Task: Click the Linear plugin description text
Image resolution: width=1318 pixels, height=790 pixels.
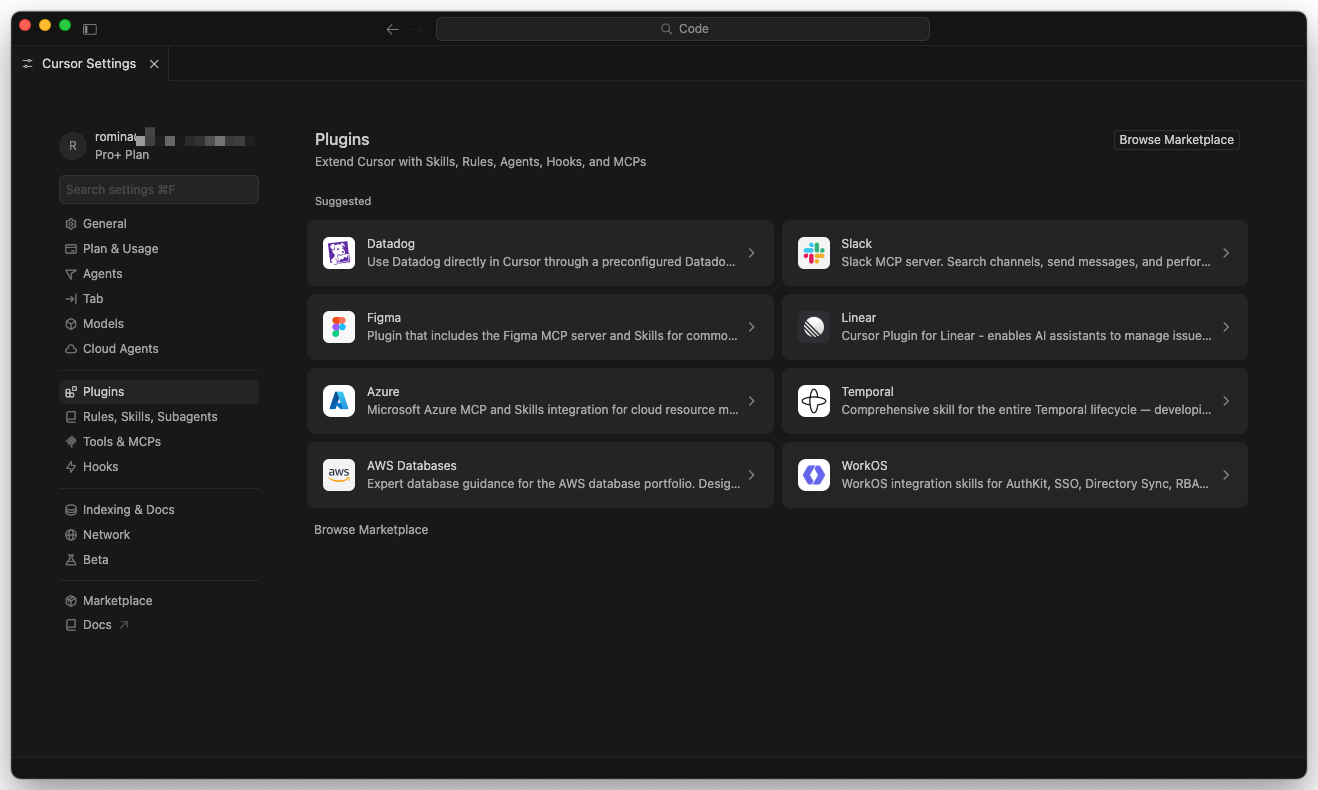Action: 1026,336
